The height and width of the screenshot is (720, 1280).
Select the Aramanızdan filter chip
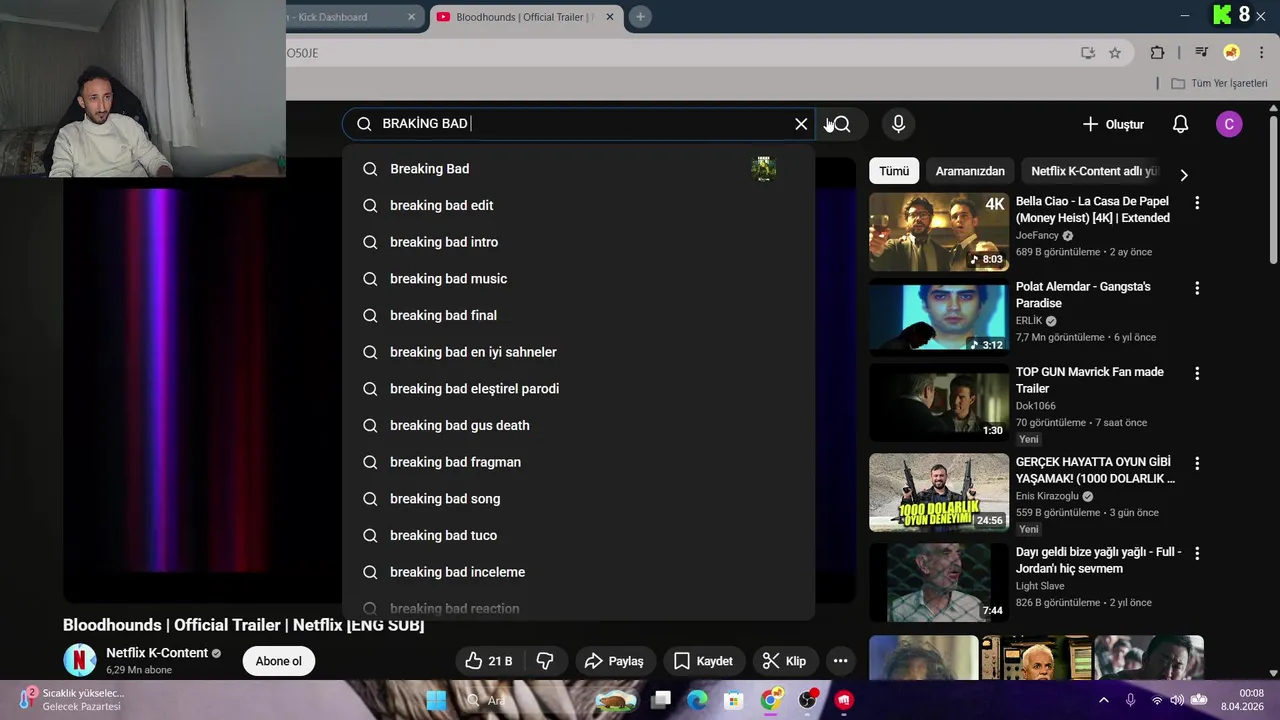tap(970, 171)
